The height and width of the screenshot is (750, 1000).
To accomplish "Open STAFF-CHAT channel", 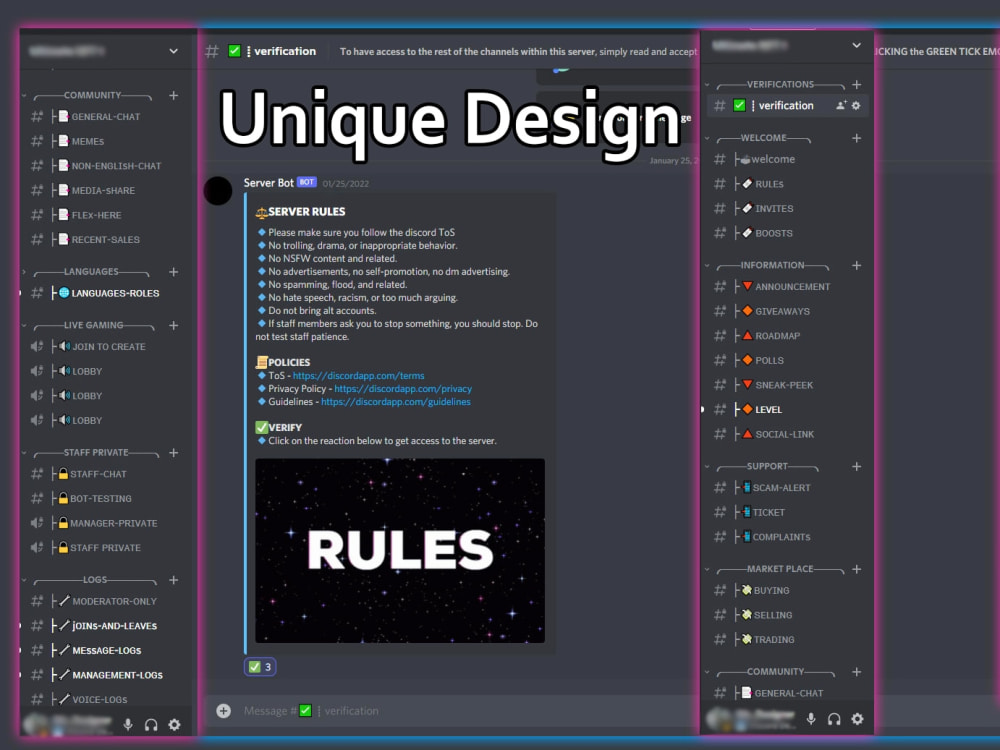I will click(x=96, y=474).
